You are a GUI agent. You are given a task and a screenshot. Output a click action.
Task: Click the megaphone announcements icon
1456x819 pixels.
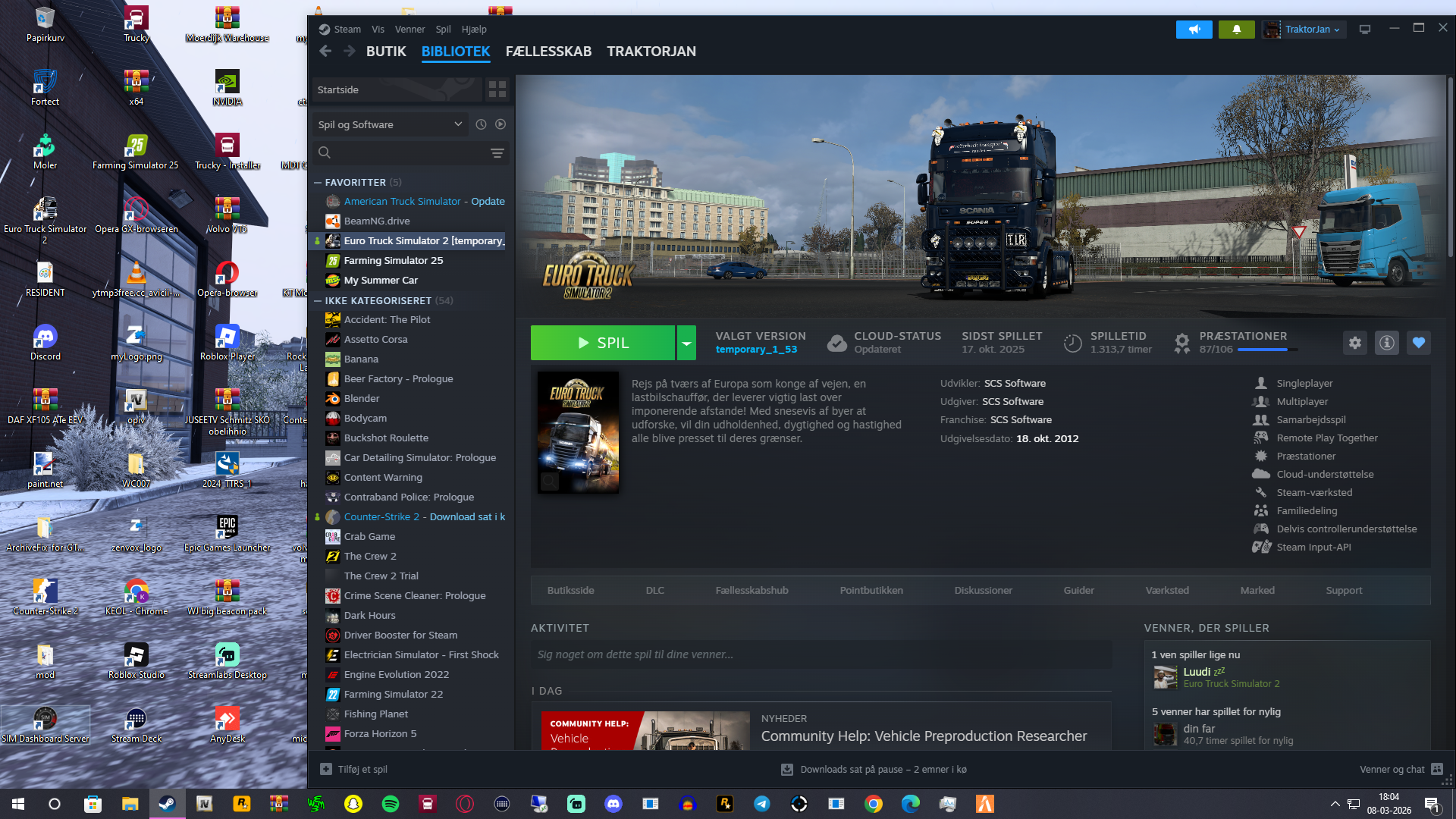1194,30
